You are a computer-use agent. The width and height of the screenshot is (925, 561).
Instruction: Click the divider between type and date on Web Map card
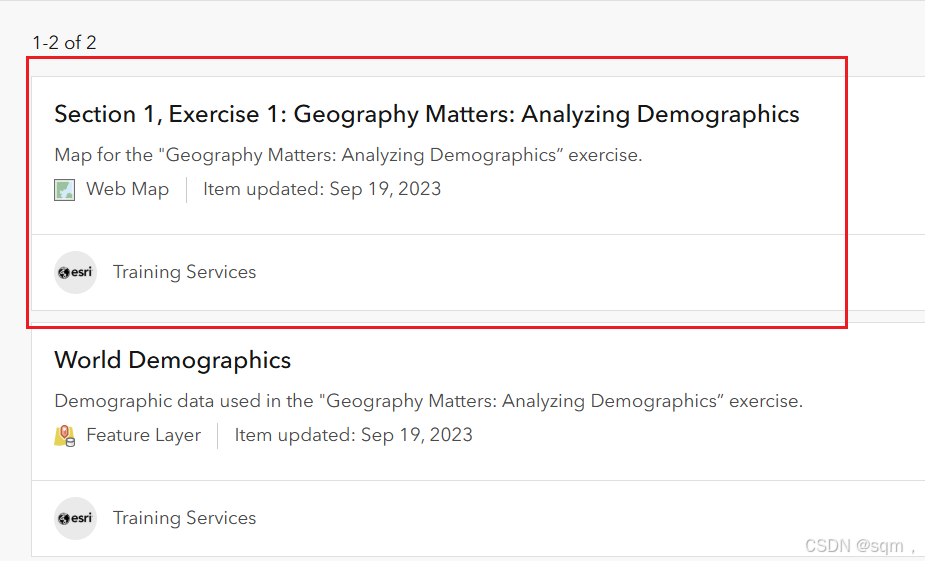(186, 189)
